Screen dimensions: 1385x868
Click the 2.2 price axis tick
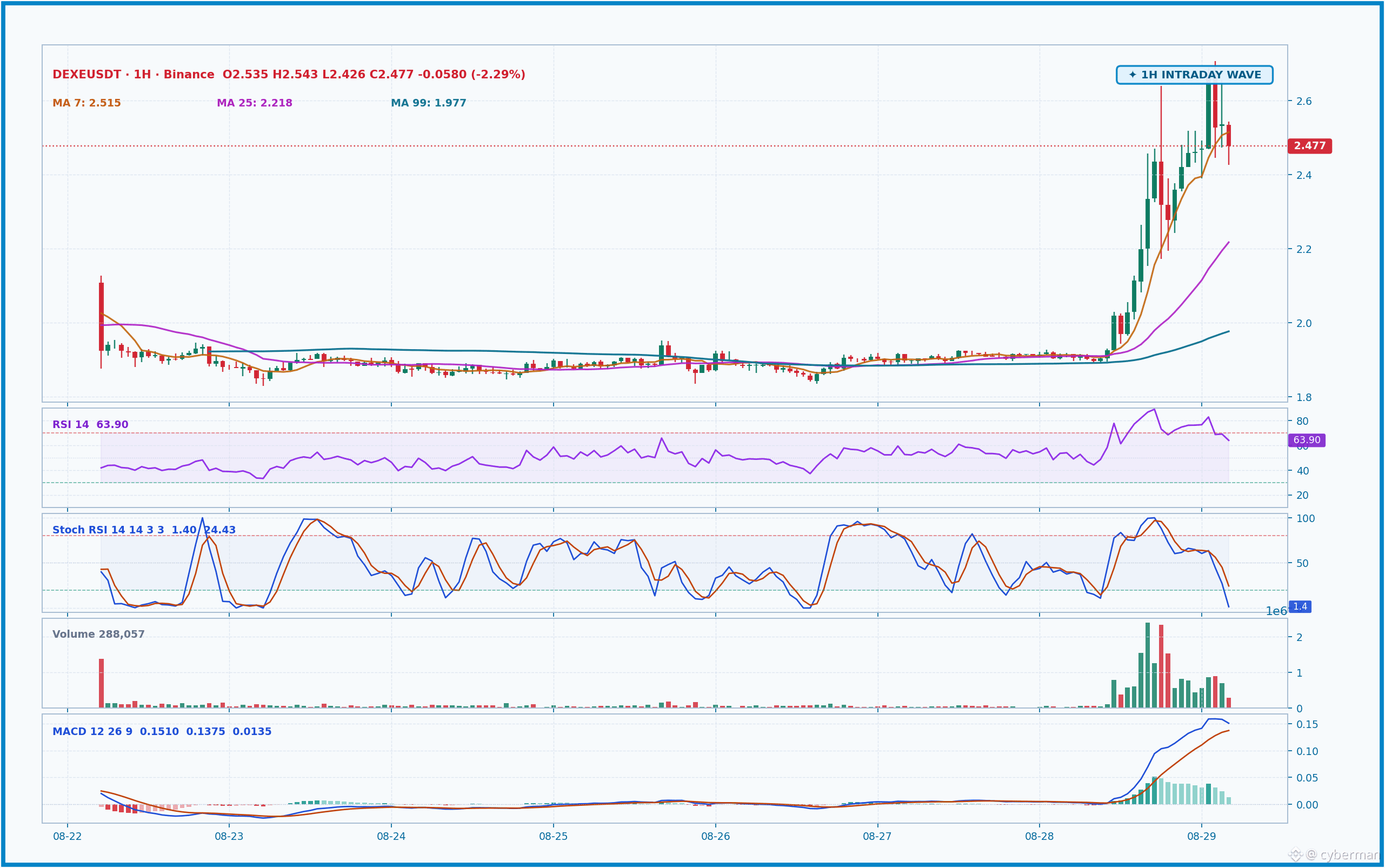(1304, 249)
